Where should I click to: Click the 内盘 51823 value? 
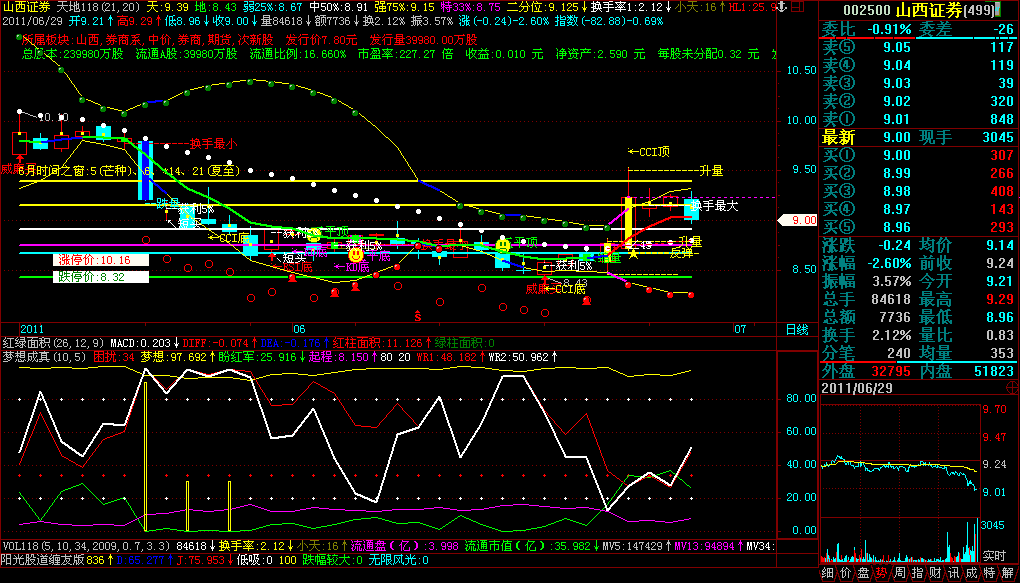(993, 371)
